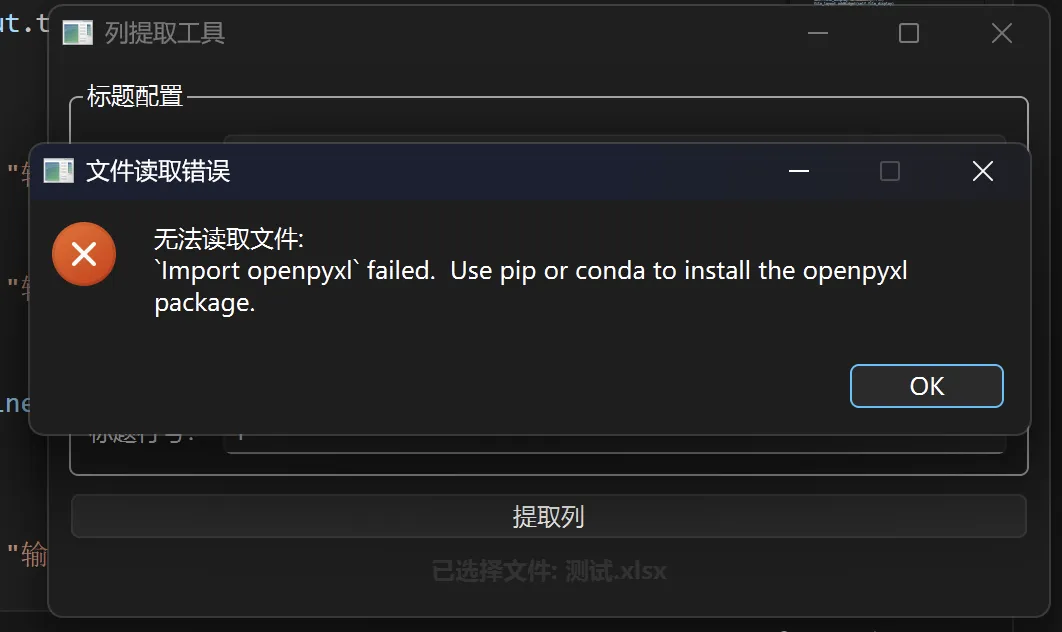Focus the input field hidden below the dialog
The height and width of the screenshot is (632, 1062).
click(615, 443)
